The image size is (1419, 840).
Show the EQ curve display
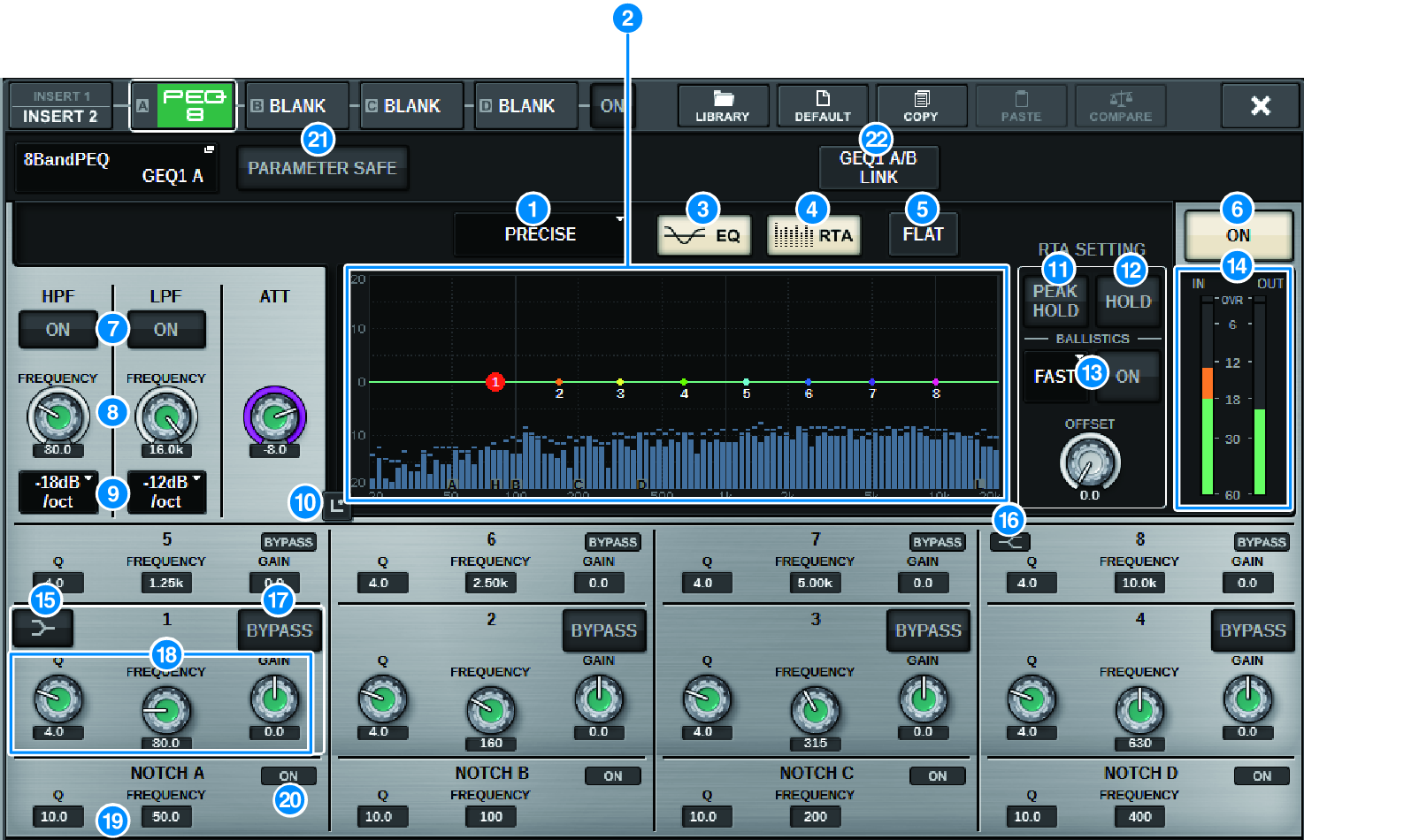703,233
